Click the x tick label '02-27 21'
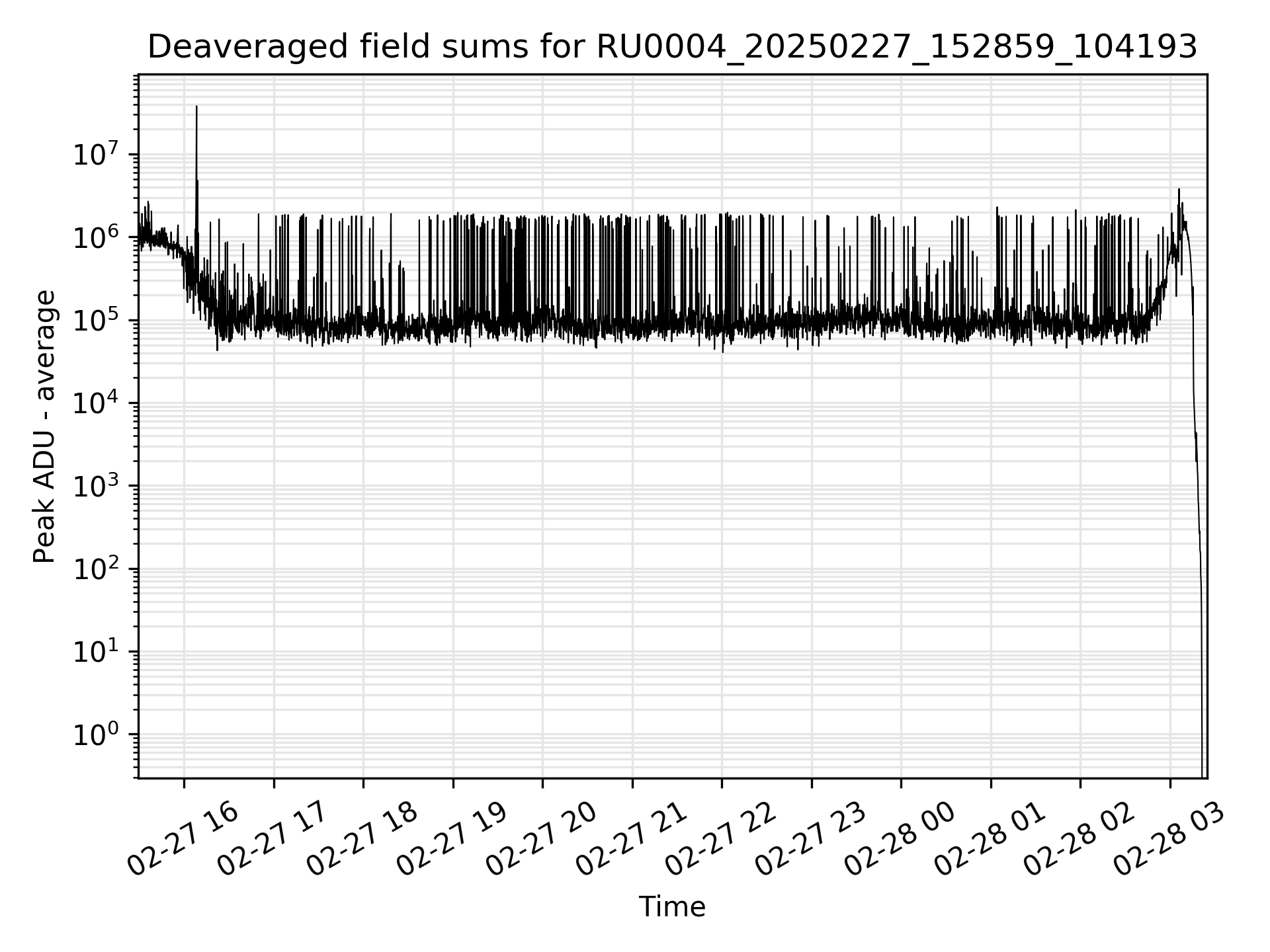Image resolution: width=1270 pixels, height=952 pixels. click(x=630, y=838)
